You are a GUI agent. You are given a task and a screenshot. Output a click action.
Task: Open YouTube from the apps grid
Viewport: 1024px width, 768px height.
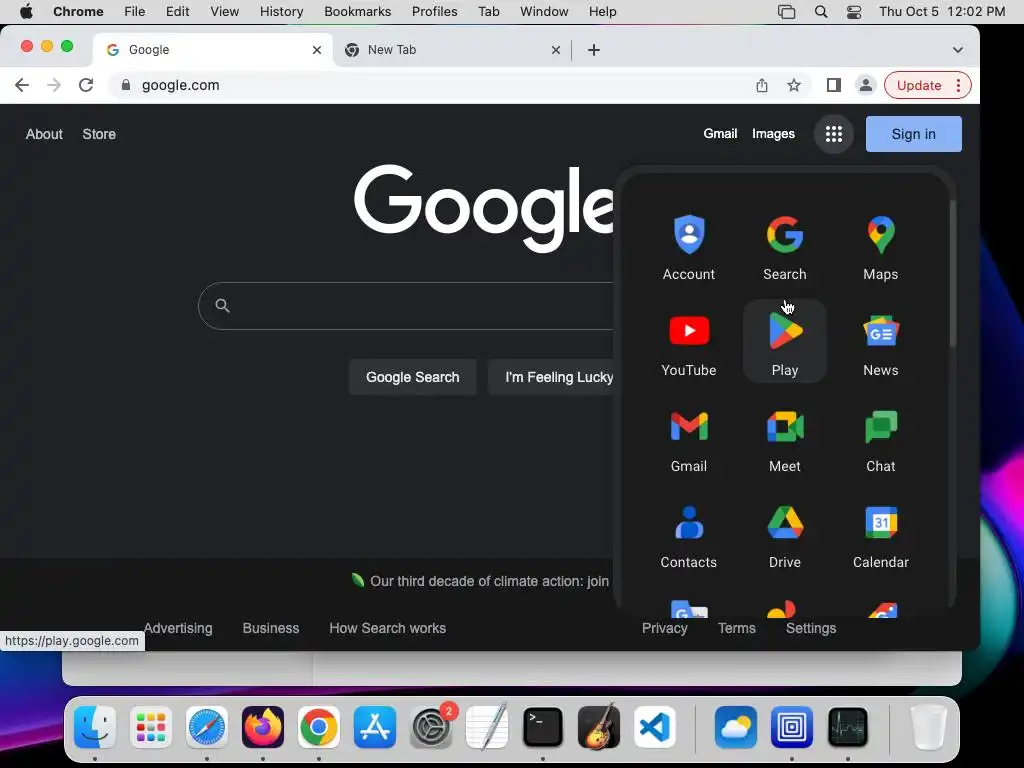(688, 342)
